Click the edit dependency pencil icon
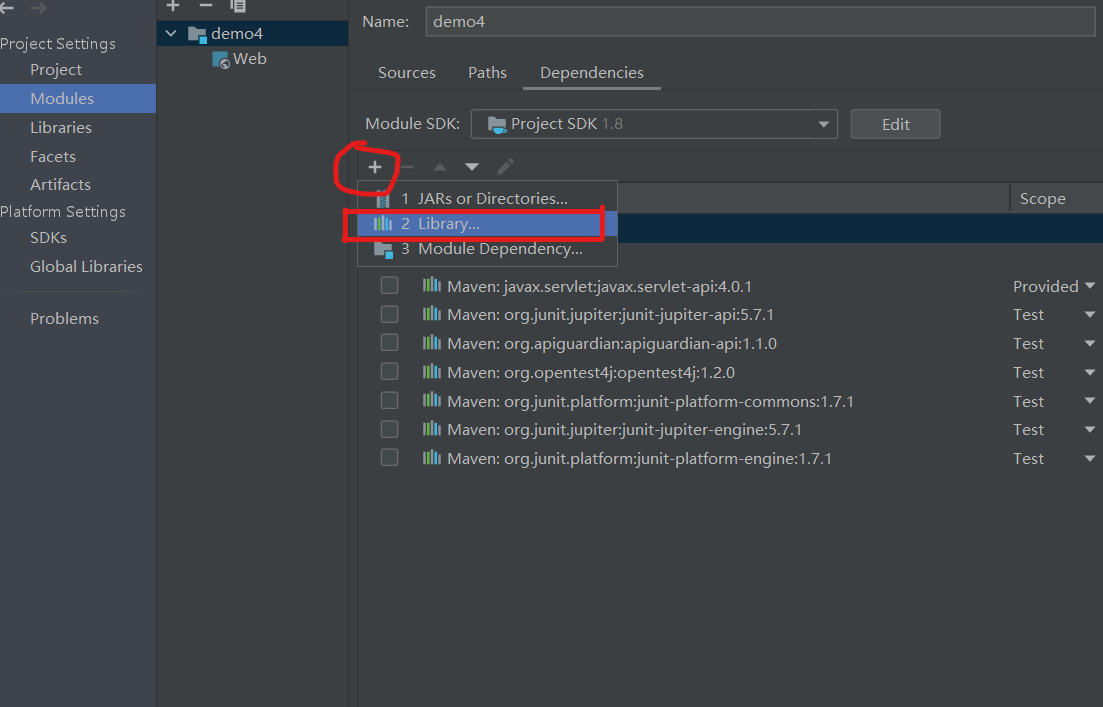The image size is (1103, 707). 505,167
